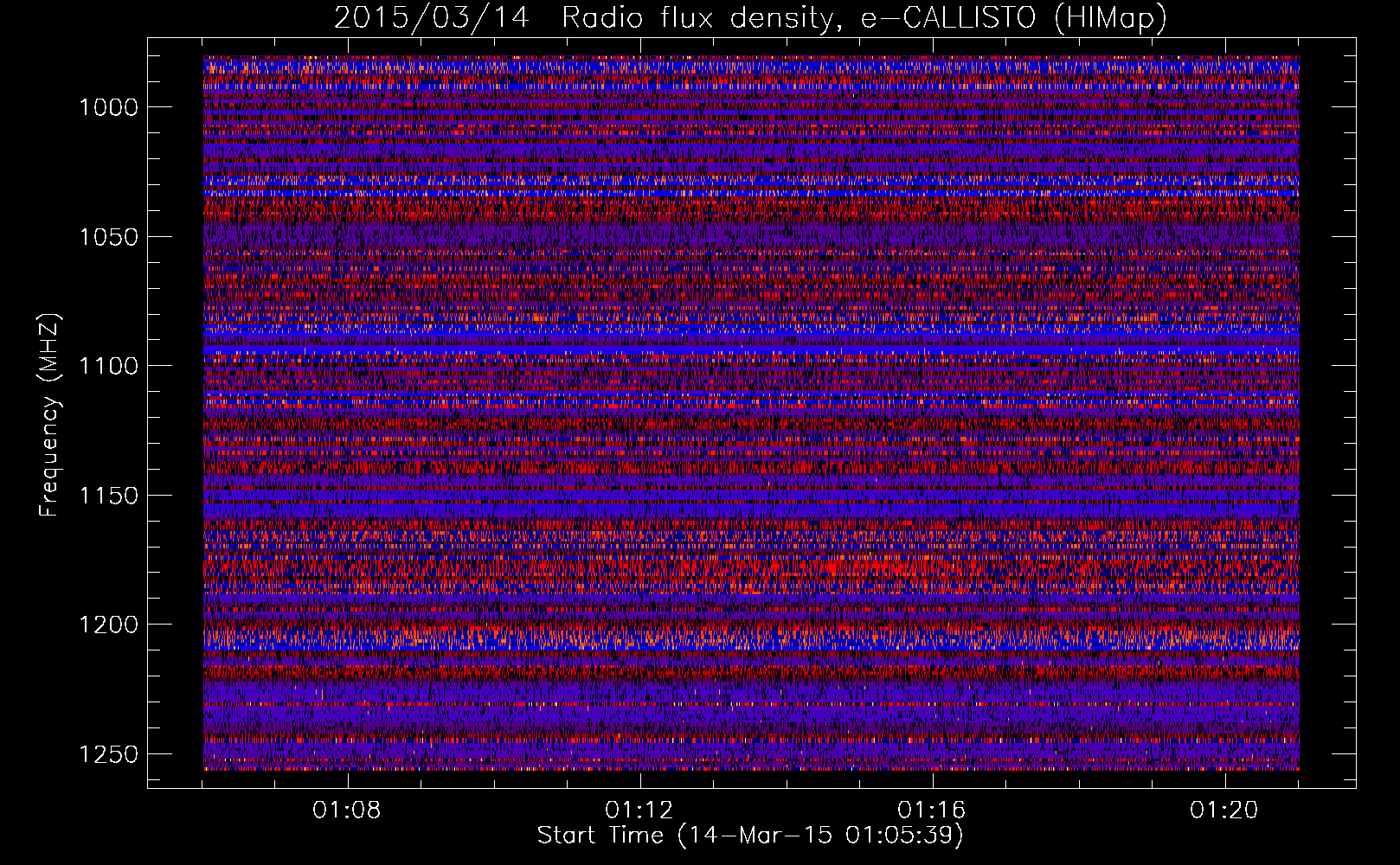Click the 1000 frequency tick label
1400x865 pixels.
[x=108, y=107]
